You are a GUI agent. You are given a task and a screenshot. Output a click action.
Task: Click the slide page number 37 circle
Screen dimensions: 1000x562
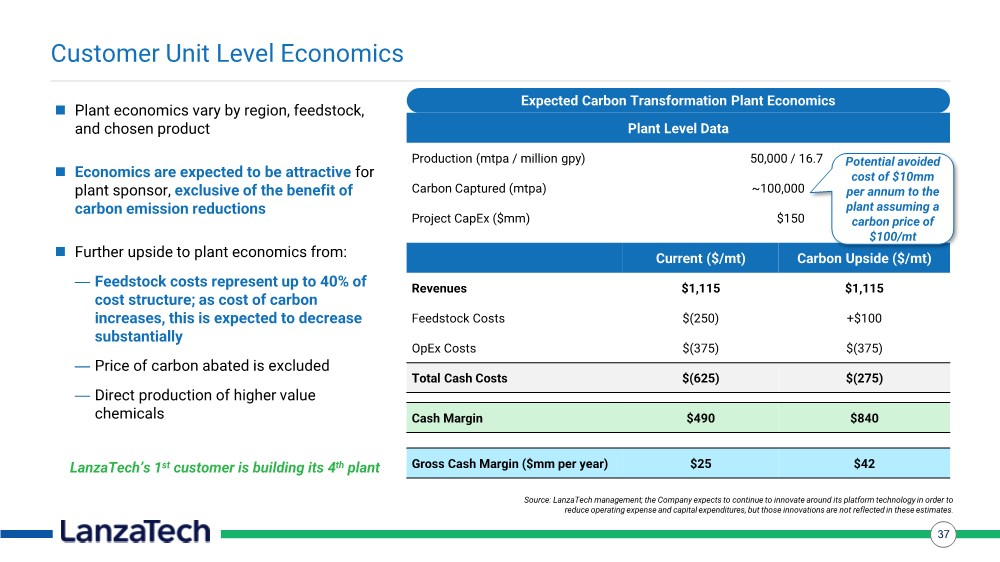[943, 534]
